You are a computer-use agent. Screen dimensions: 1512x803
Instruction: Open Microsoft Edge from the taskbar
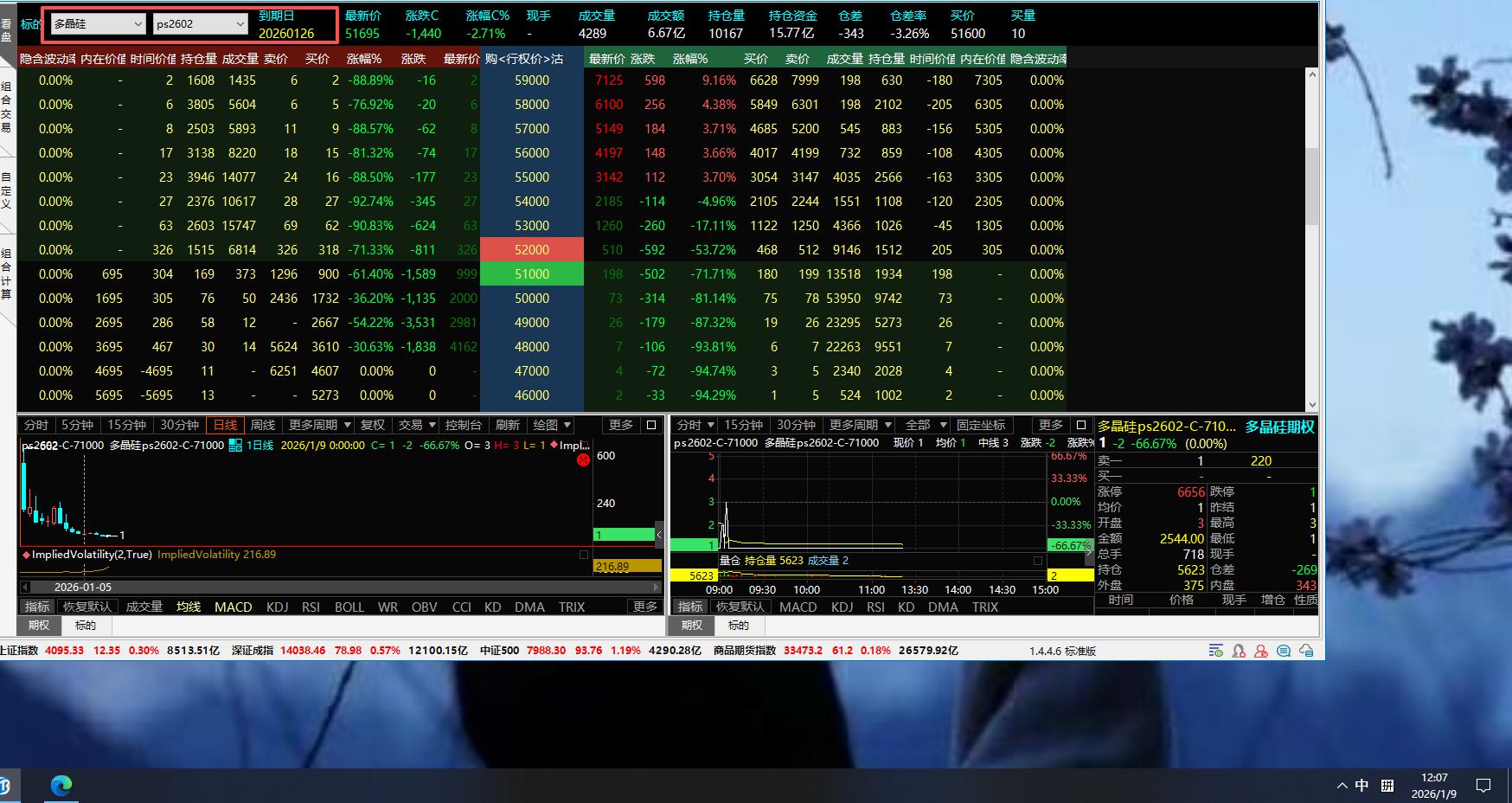pyautogui.click(x=61, y=785)
